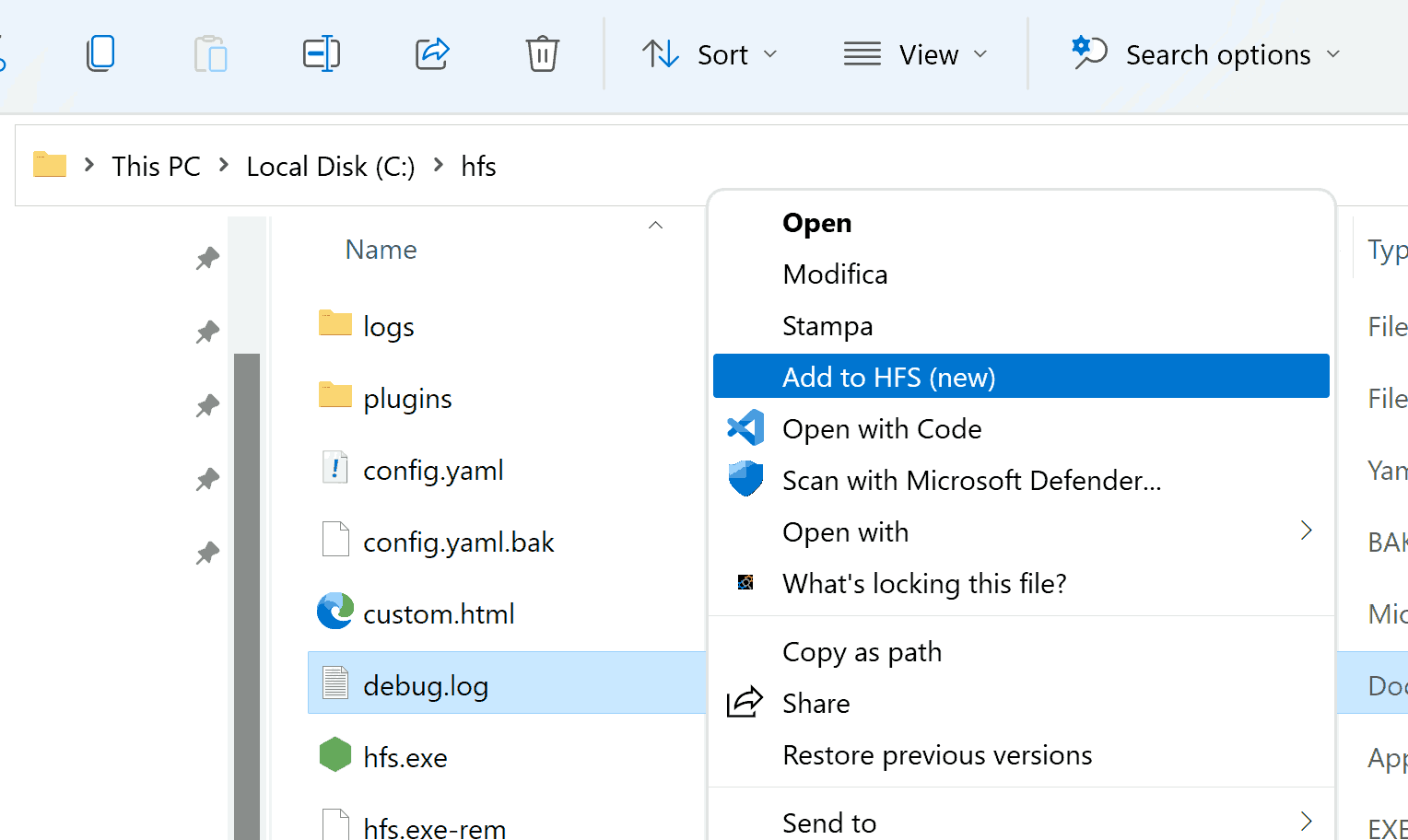
Task: Navigate to Local Disk (C:) breadcrumb
Action: pos(330,166)
